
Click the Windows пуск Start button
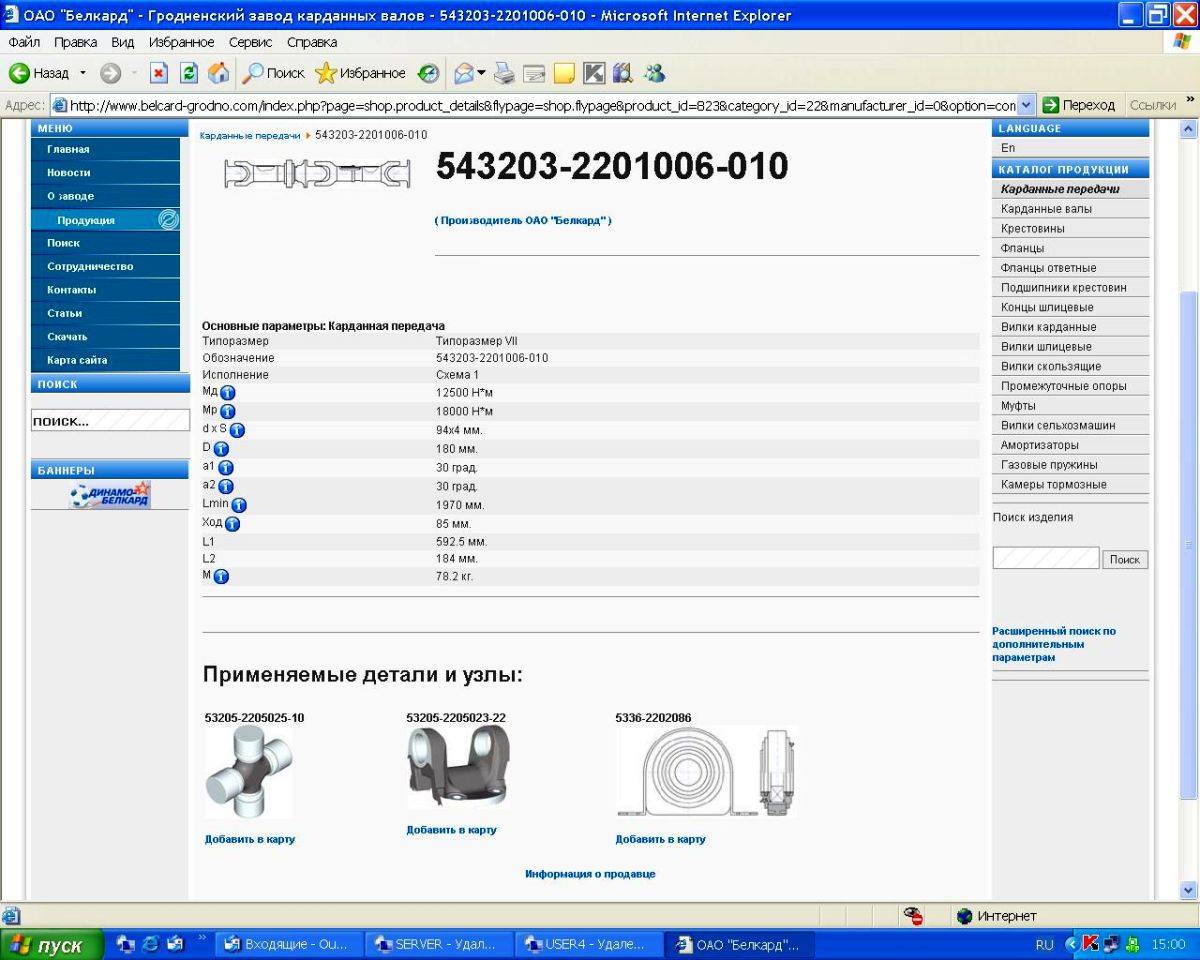[52, 945]
